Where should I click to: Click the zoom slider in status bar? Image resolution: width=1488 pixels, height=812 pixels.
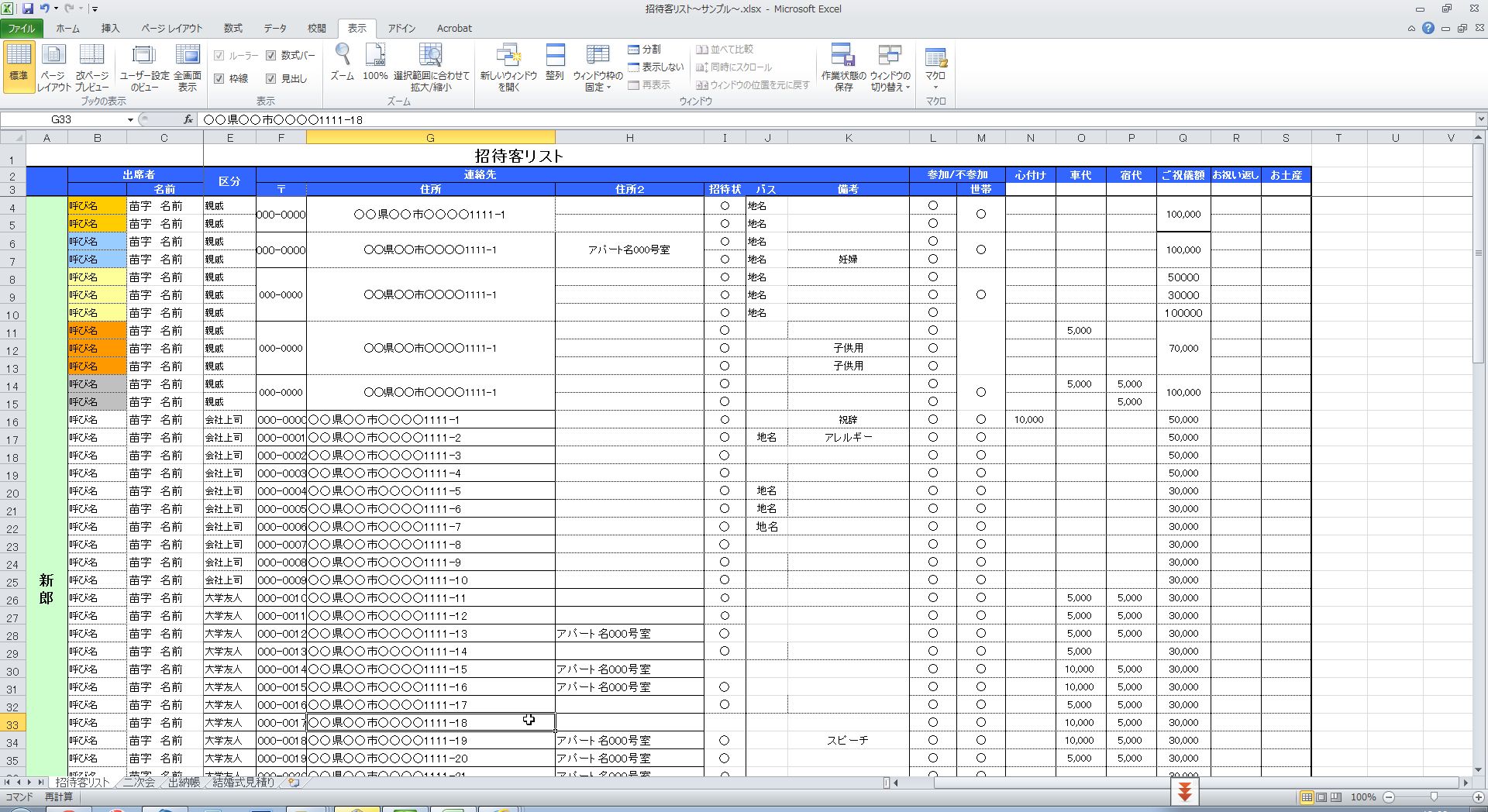pos(1434,797)
